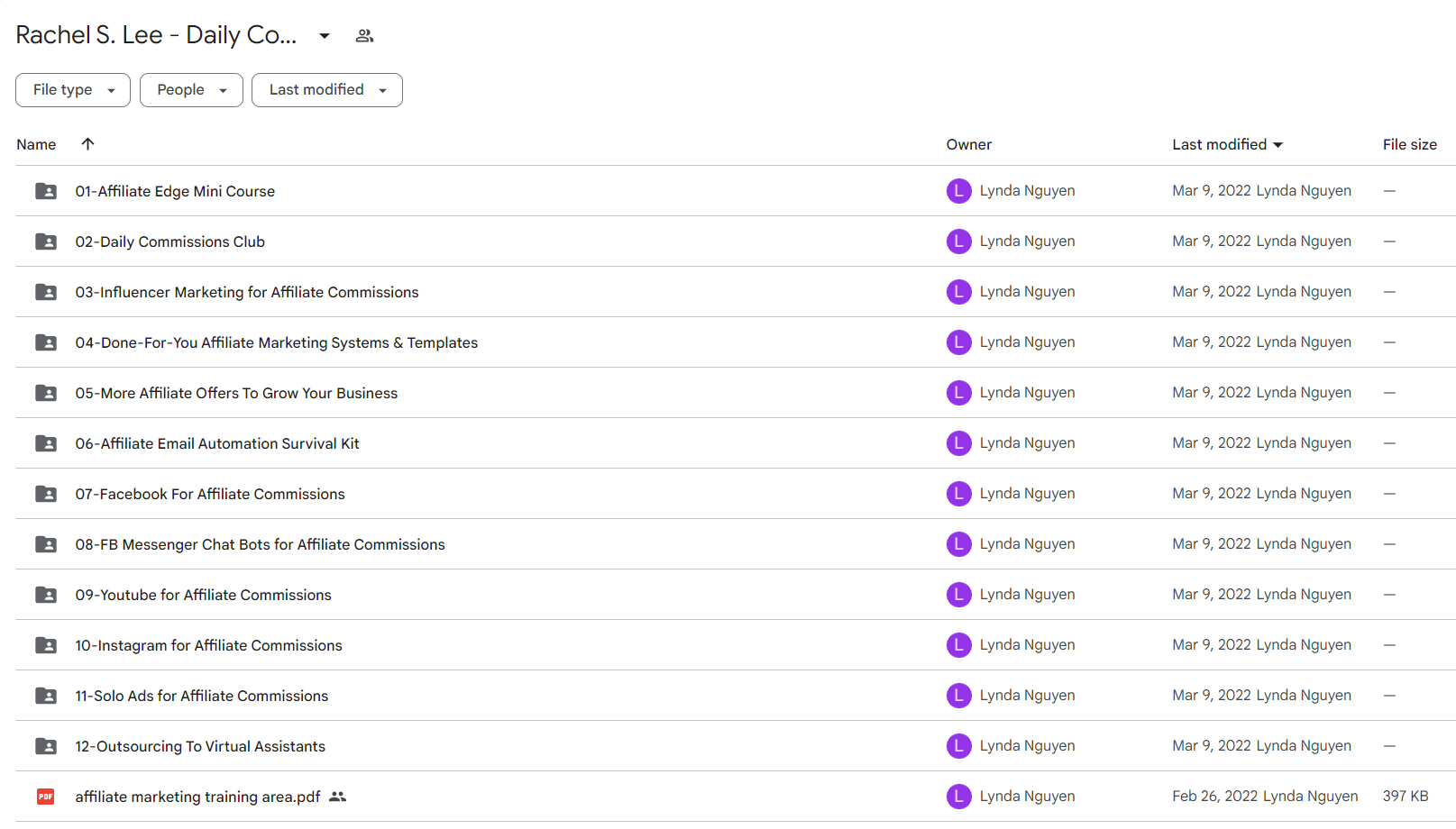
Task: Click shared folder icon for 01-Affiliate Edge Mini Course
Action: click(x=46, y=191)
